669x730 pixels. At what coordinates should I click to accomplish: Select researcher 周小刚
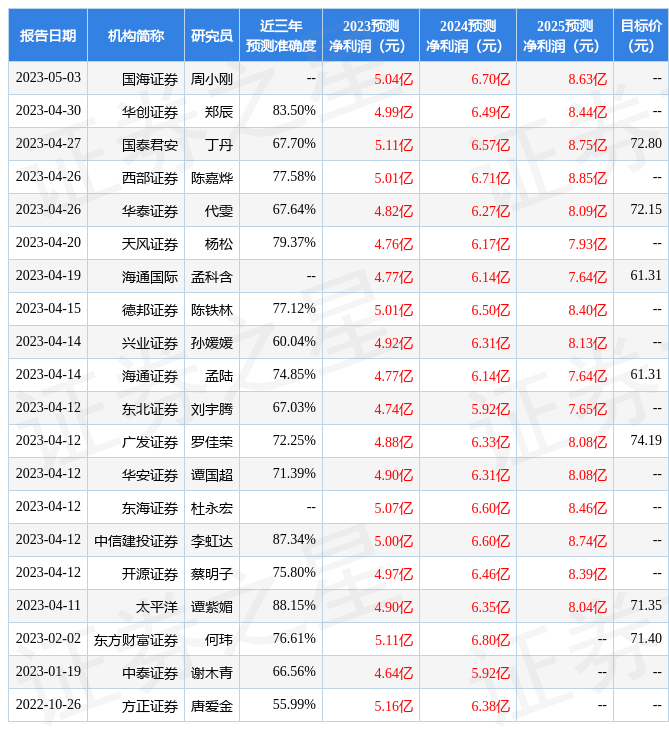coord(212,79)
